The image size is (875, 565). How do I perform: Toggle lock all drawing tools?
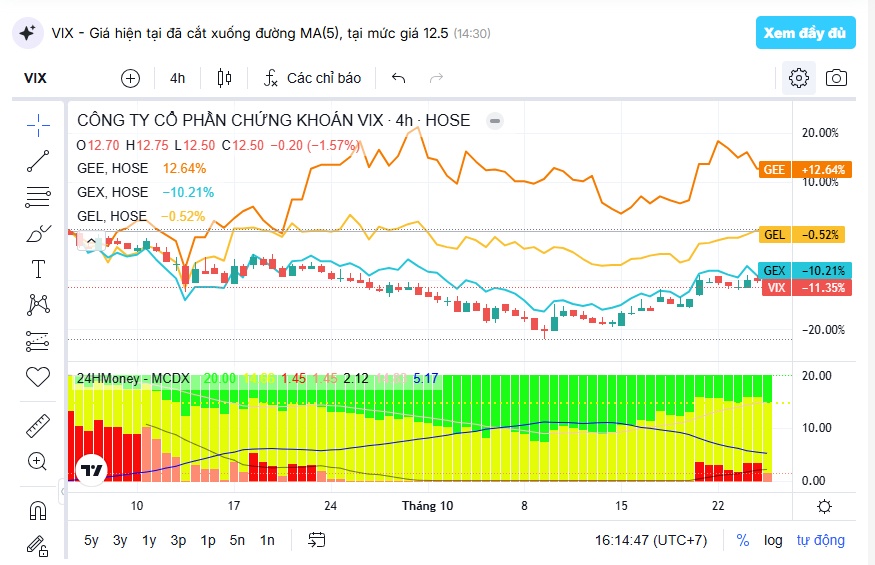(x=38, y=546)
